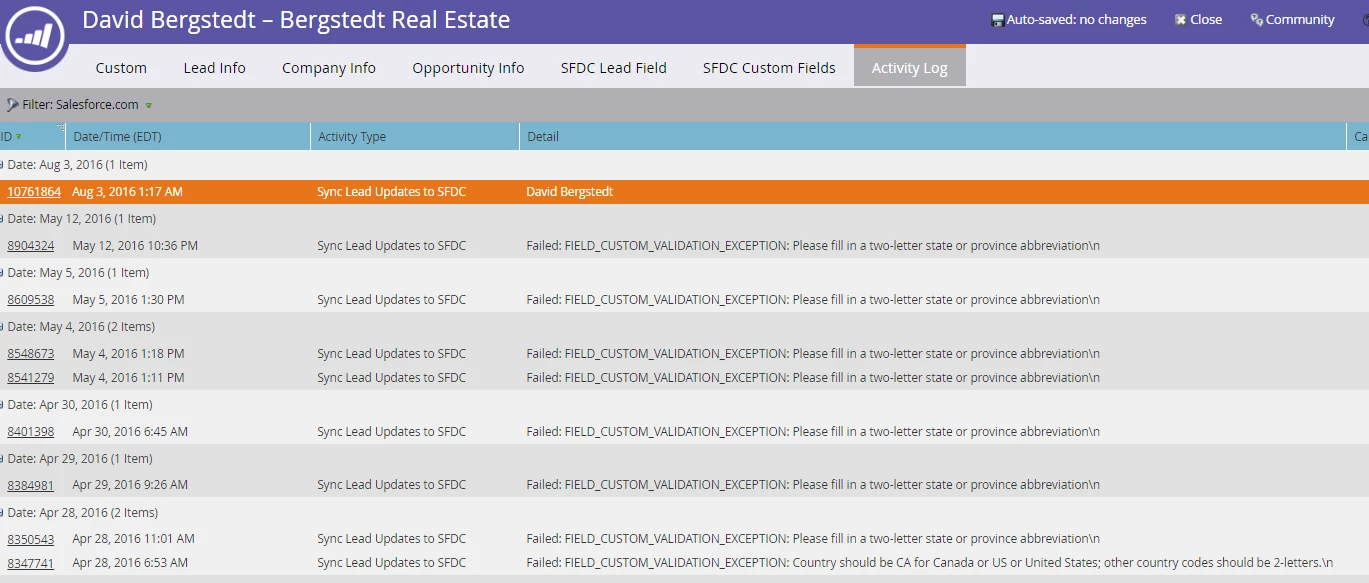Select the 'Aug 3, 2016 1:17 AM' cell
This screenshot has height=583, width=1369.
[x=127, y=192]
